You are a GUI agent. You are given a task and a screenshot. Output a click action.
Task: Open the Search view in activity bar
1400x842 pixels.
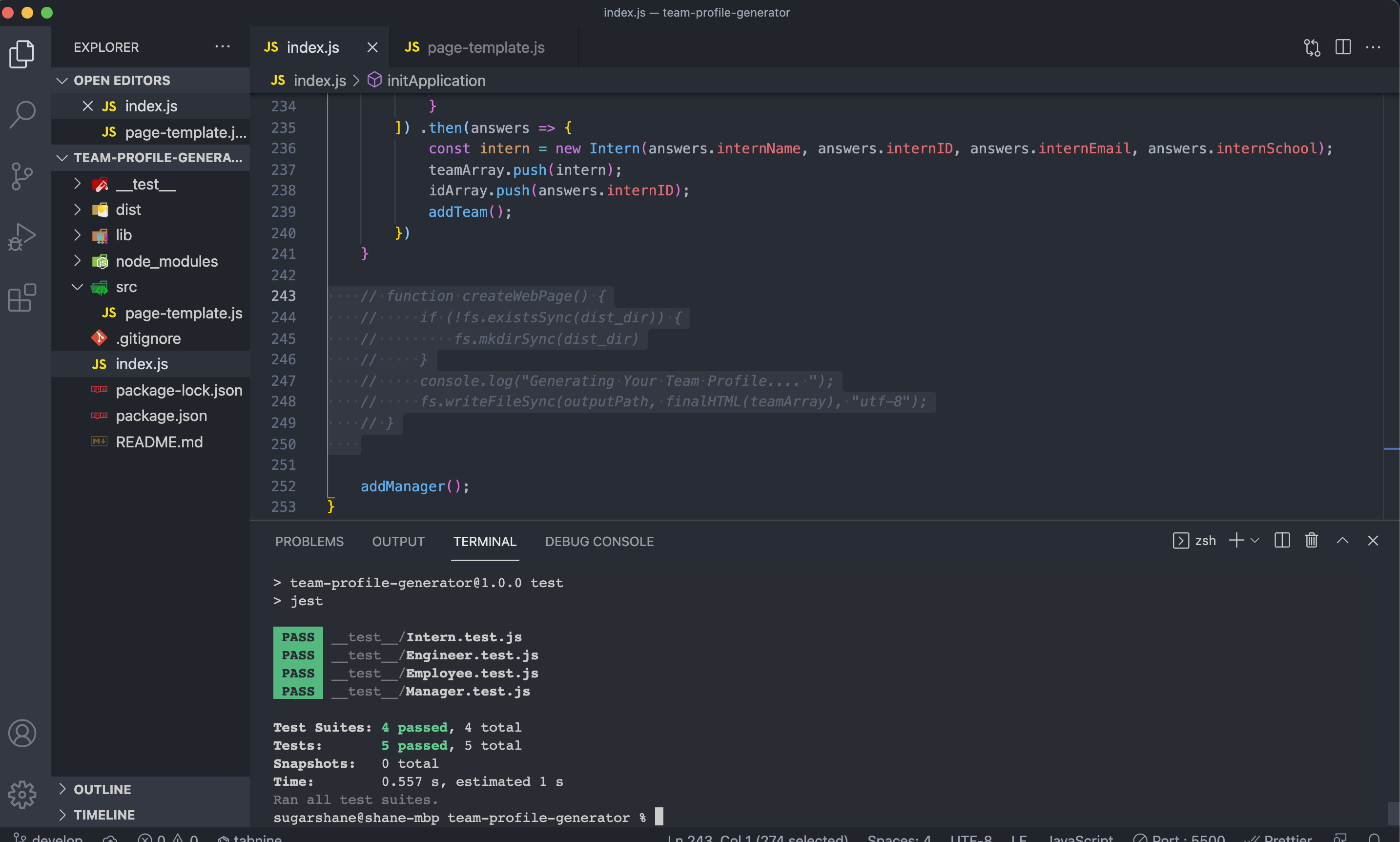[x=22, y=115]
